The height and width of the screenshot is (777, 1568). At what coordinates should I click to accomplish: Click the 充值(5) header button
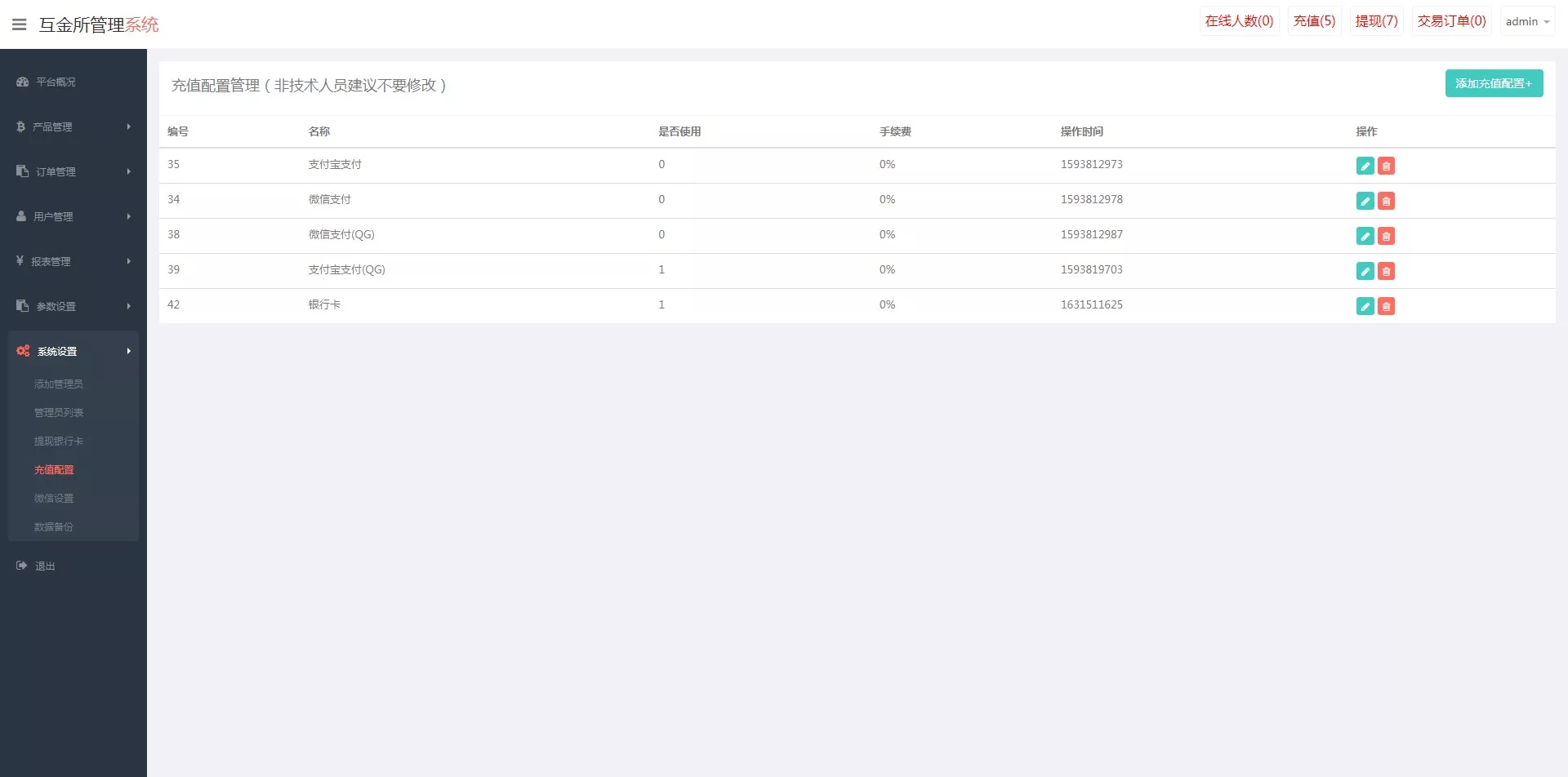[1314, 21]
